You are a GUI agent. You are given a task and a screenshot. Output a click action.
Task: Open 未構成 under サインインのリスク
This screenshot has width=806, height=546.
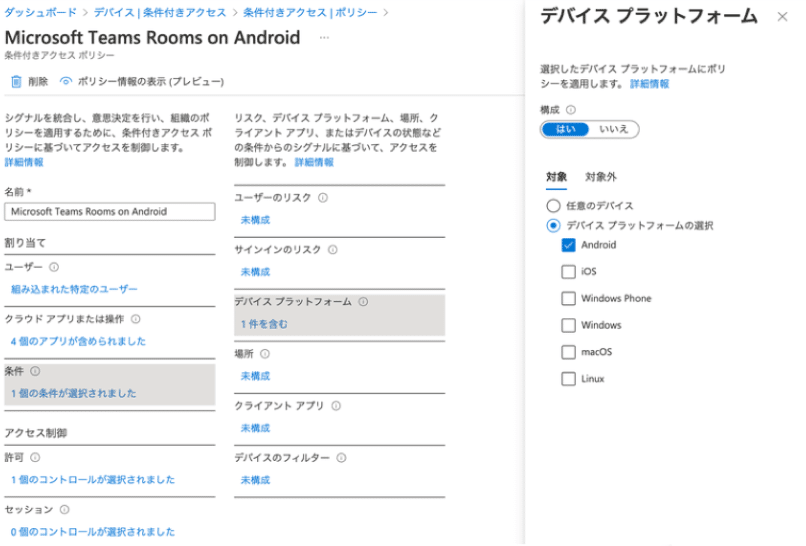[255, 272]
